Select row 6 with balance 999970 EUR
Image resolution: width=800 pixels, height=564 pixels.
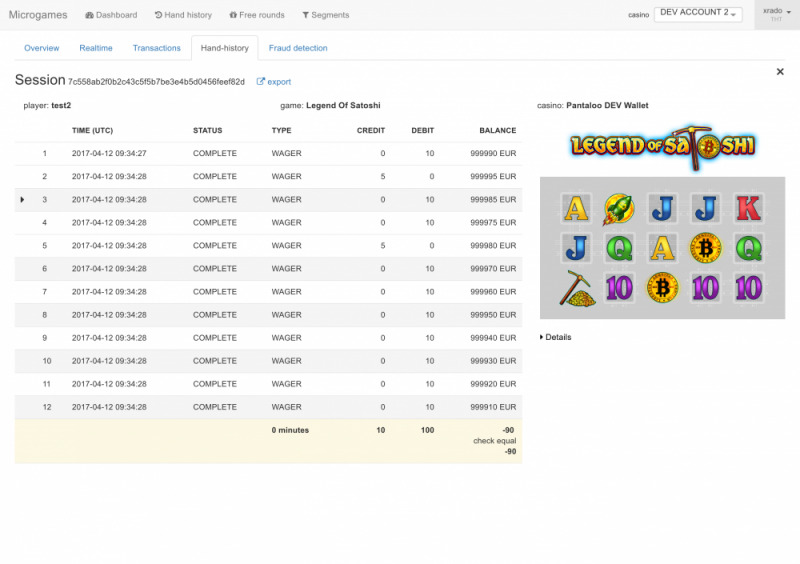tap(268, 268)
